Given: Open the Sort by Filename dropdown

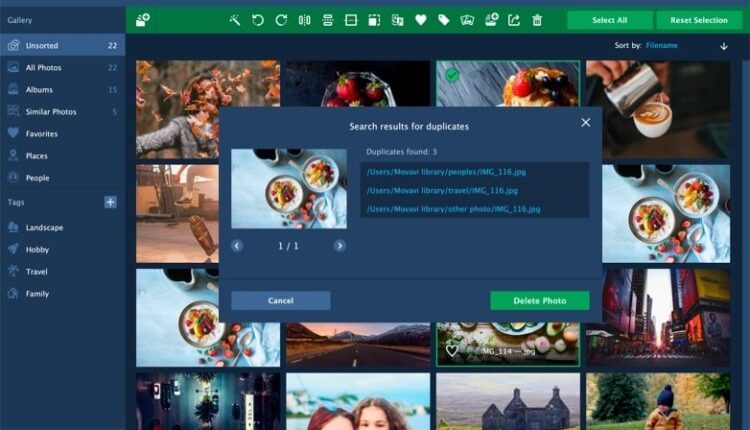Looking at the screenshot, I should pyautogui.click(x=662, y=45).
